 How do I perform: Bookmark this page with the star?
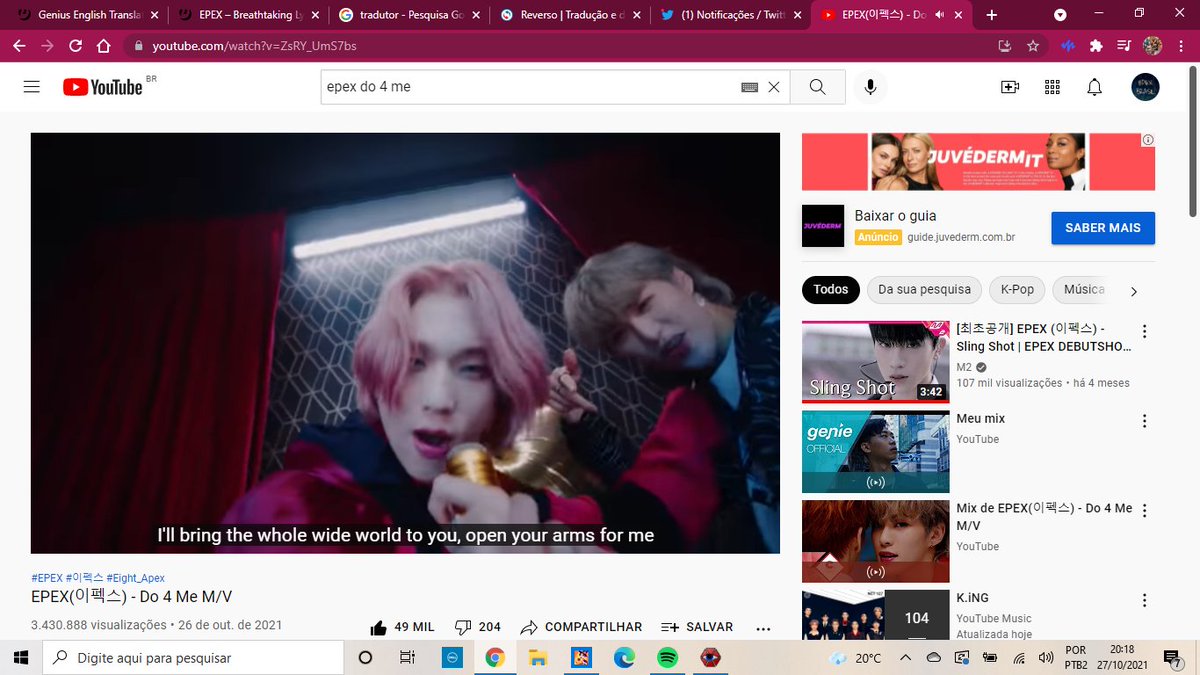1033,46
